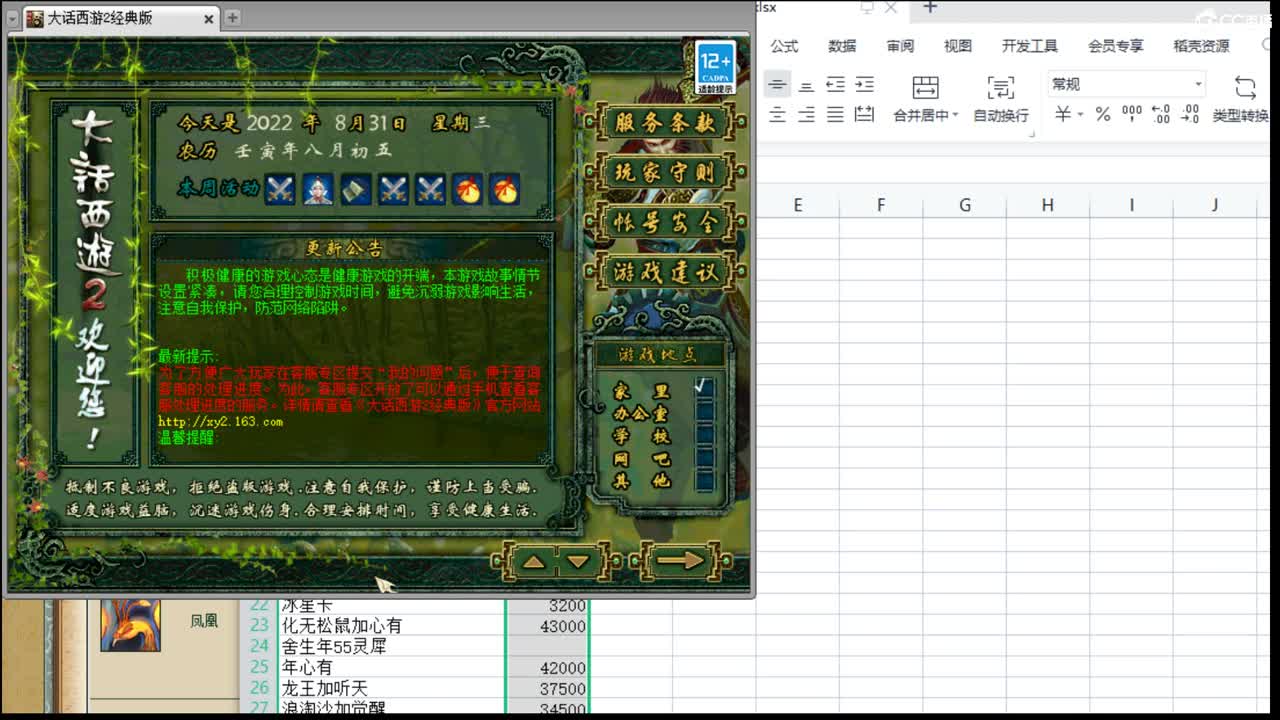Expand the ¥ currency symbol dropdown arrow

coord(1080,115)
